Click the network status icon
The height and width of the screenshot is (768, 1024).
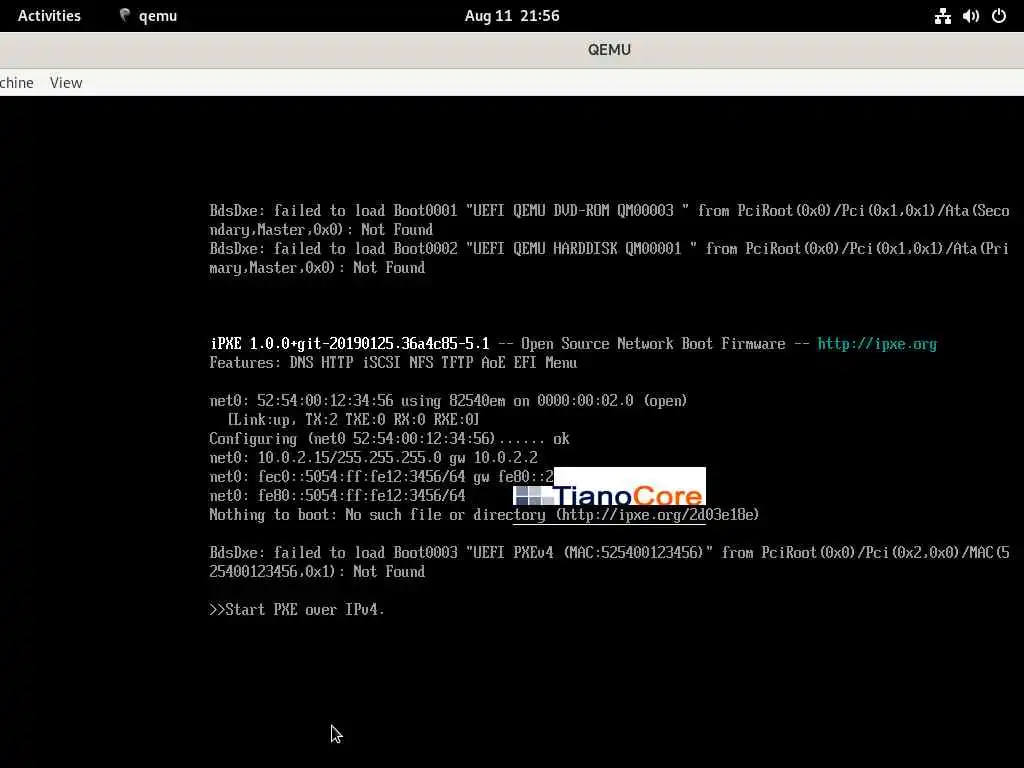[942, 16]
